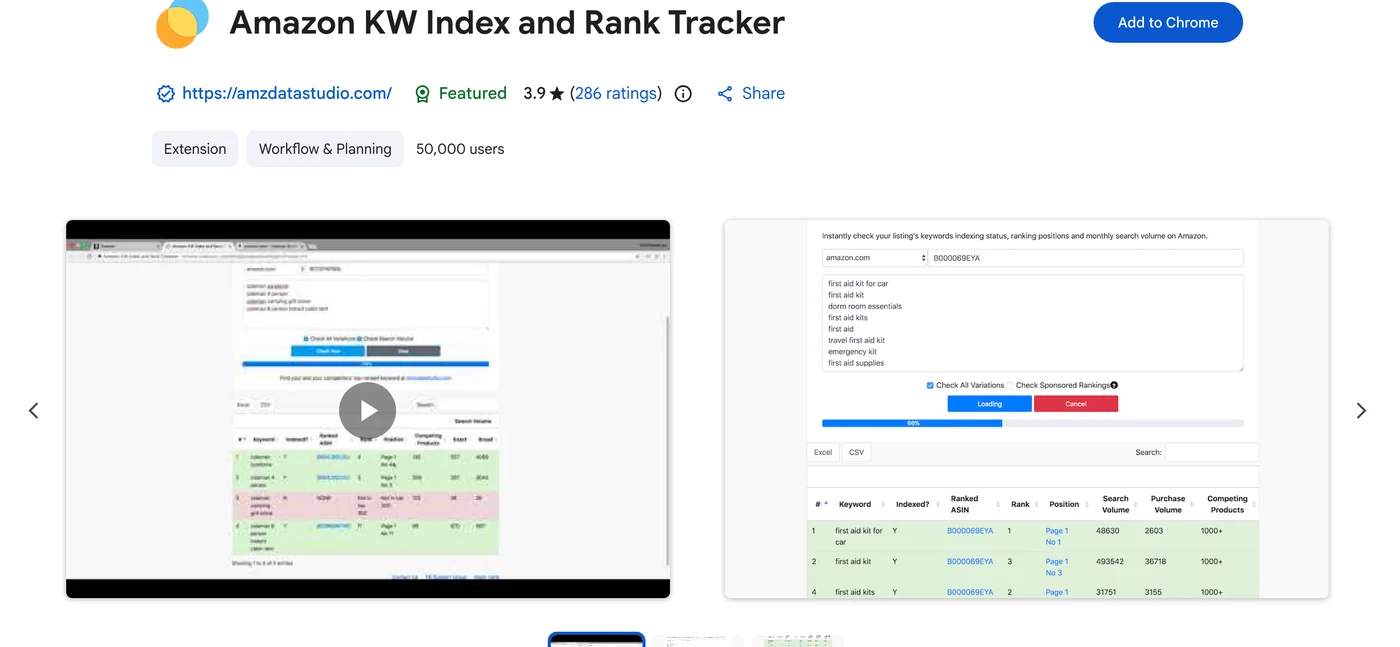Click the star rating icon

tap(557, 94)
